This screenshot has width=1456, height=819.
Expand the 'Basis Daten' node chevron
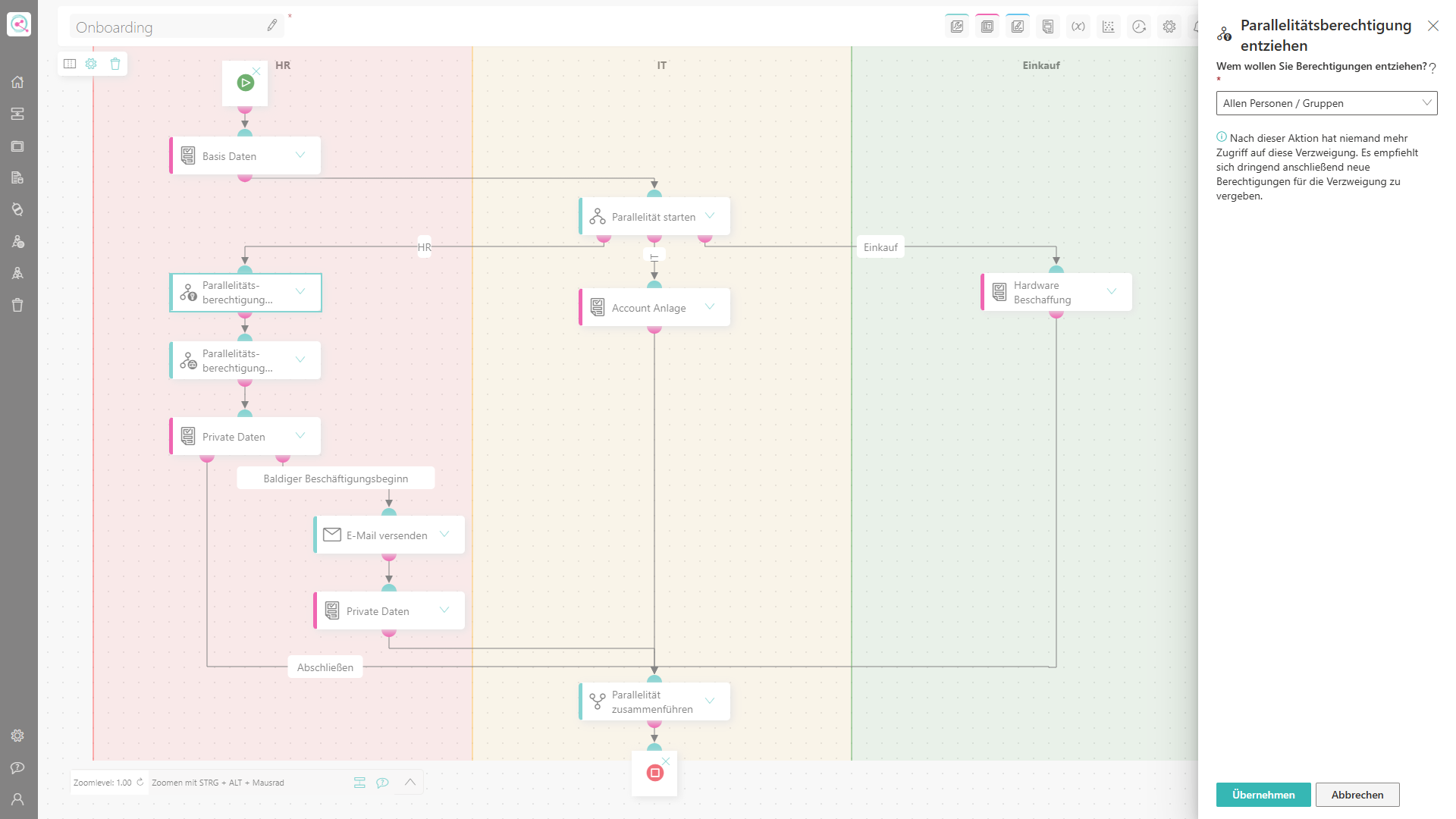[300, 155]
